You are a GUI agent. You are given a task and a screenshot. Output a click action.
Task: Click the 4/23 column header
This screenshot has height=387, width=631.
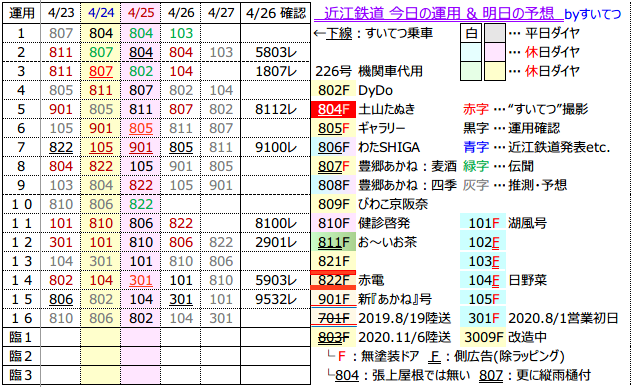coord(61,13)
